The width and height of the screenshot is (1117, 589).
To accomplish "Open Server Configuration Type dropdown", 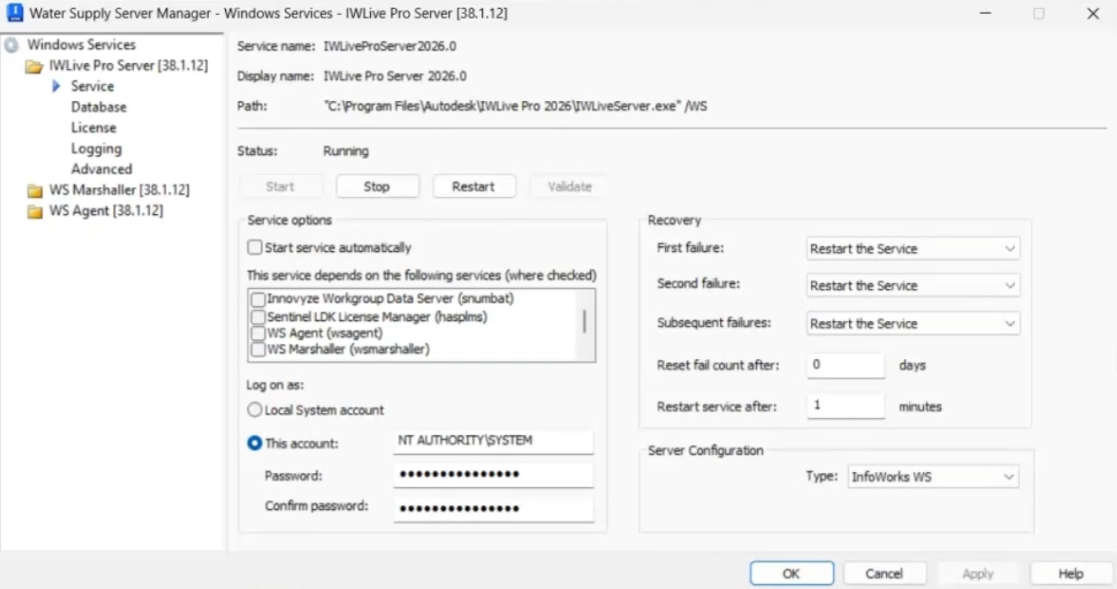I will coord(932,476).
